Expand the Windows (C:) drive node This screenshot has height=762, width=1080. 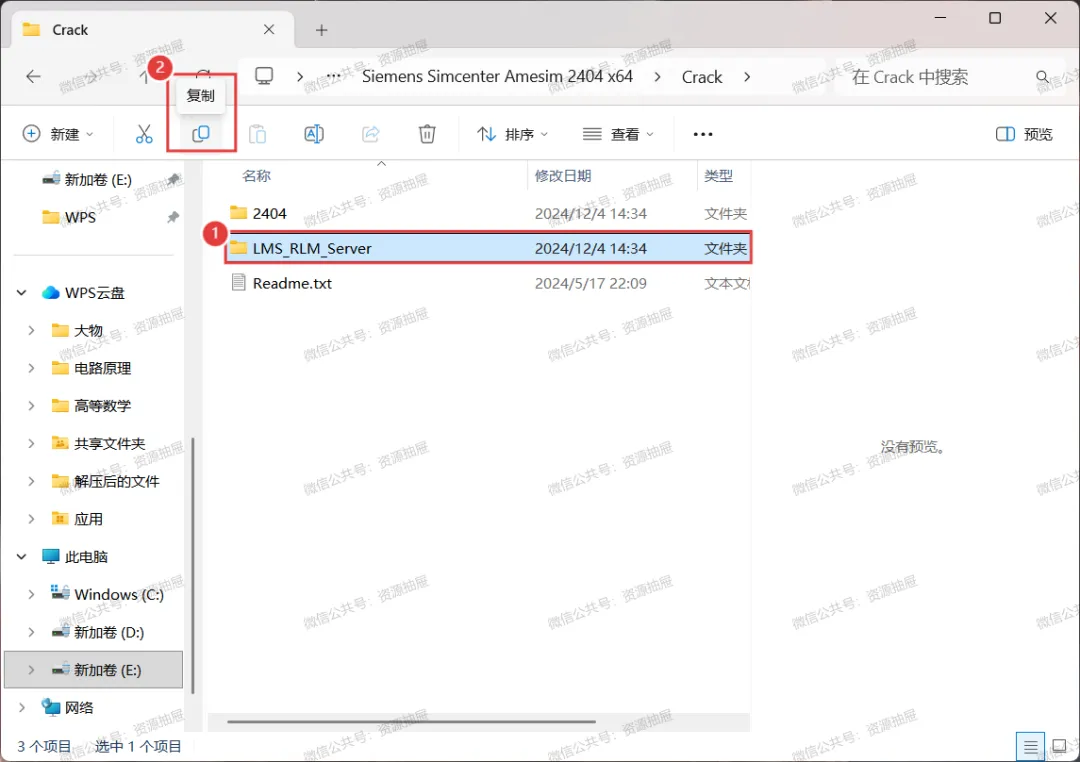31,594
